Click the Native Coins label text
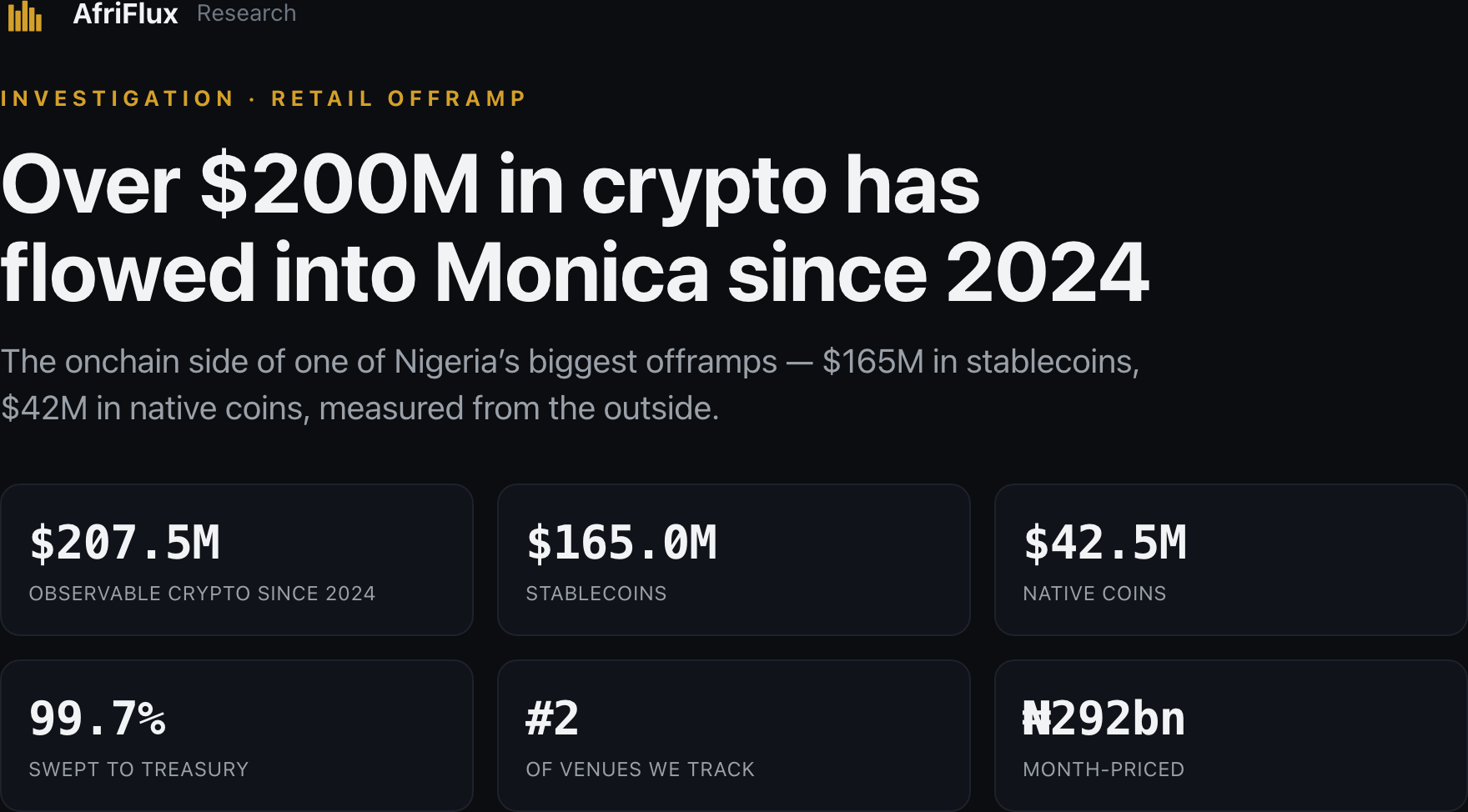 [1094, 594]
